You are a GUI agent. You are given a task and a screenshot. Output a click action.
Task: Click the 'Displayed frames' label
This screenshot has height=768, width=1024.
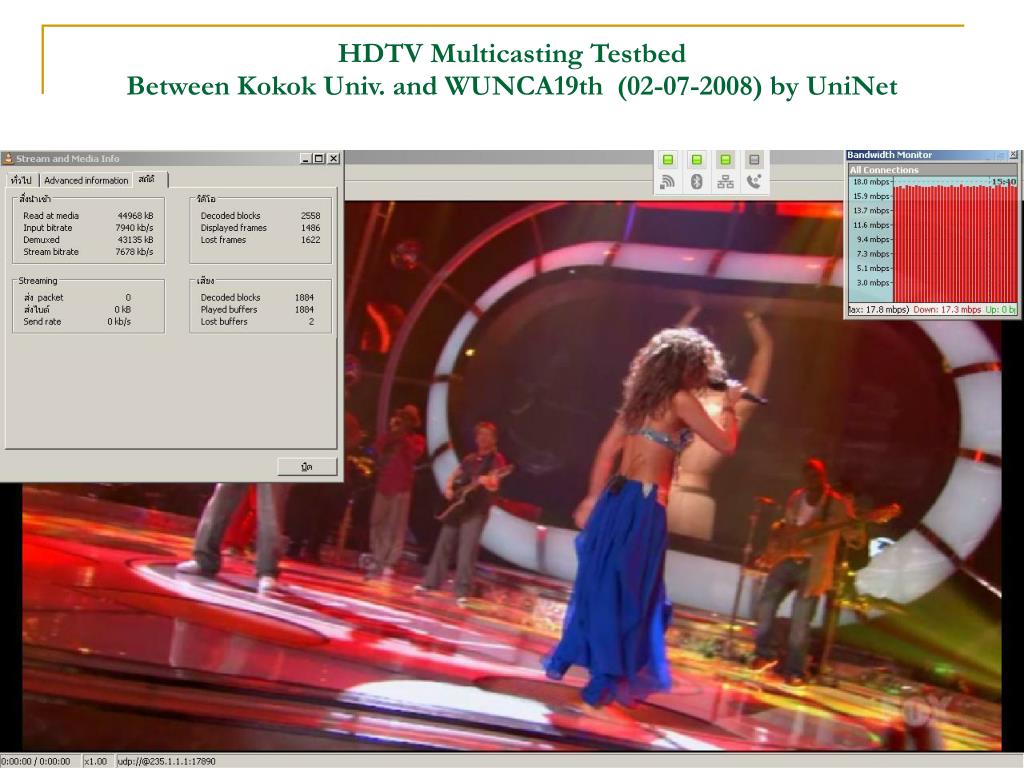coord(234,228)
